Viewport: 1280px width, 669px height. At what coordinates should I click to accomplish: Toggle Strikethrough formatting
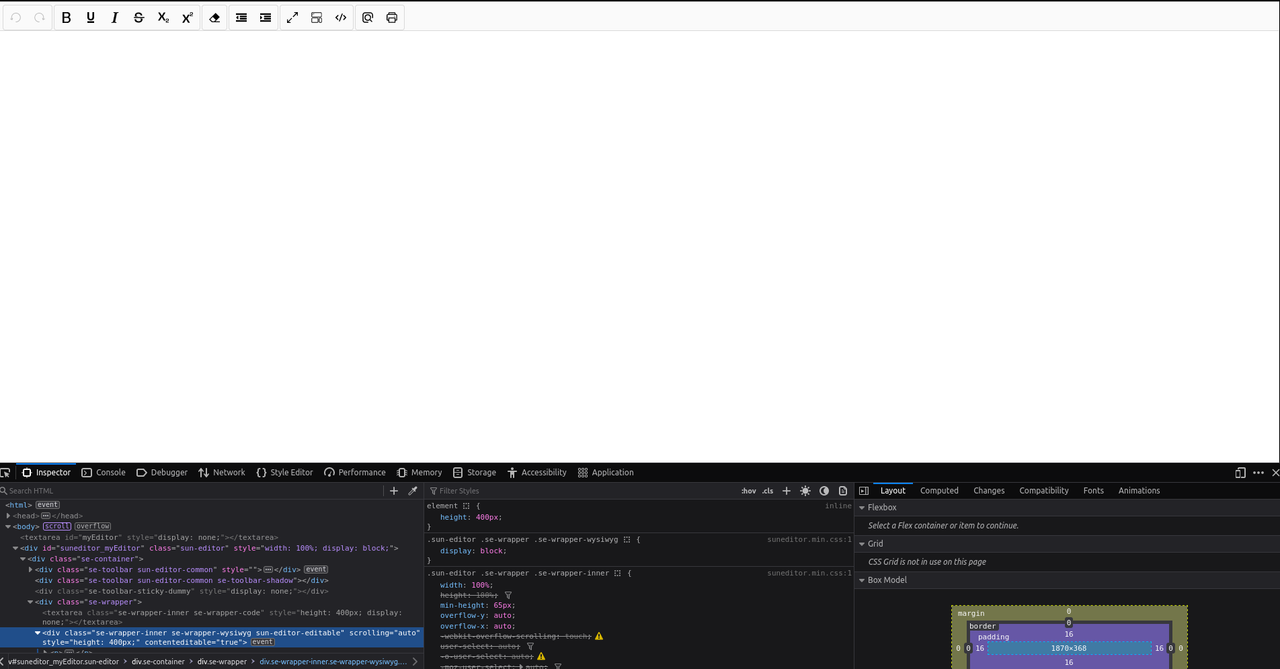coord(138,18)
